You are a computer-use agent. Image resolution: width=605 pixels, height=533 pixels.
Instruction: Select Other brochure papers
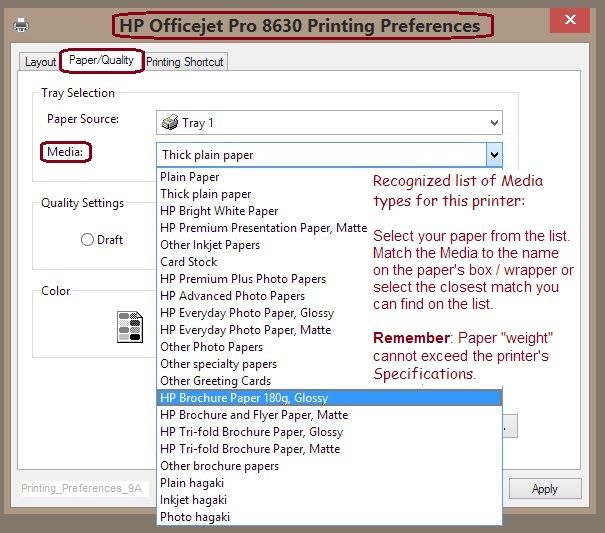[330, 466]
